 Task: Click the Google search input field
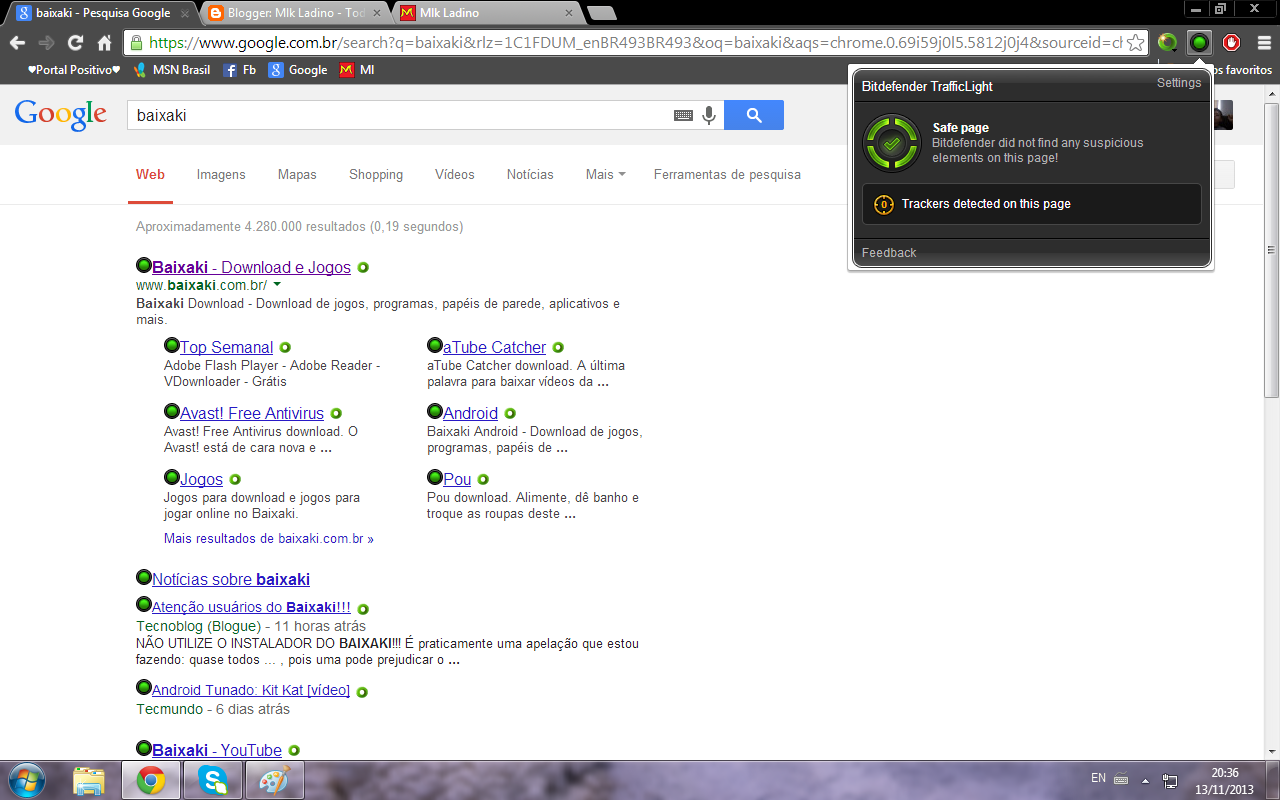[400, 115]
